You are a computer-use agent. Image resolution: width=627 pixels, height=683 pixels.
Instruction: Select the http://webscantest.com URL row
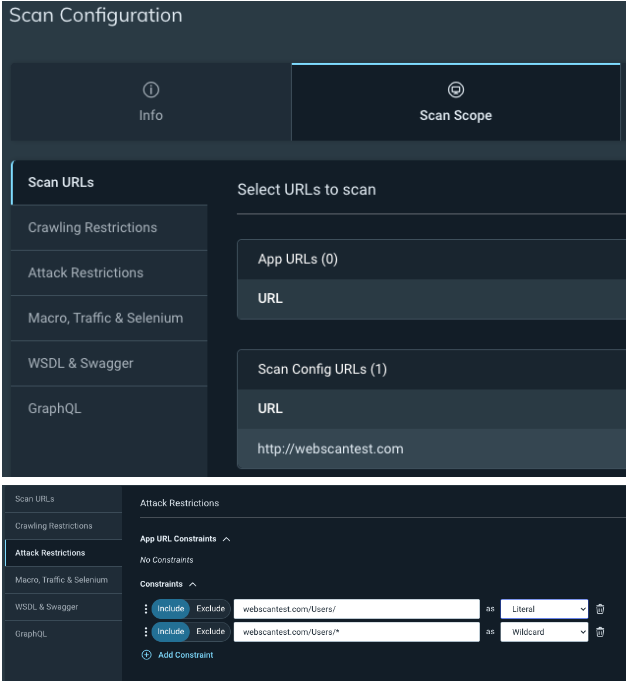point(330,449)
